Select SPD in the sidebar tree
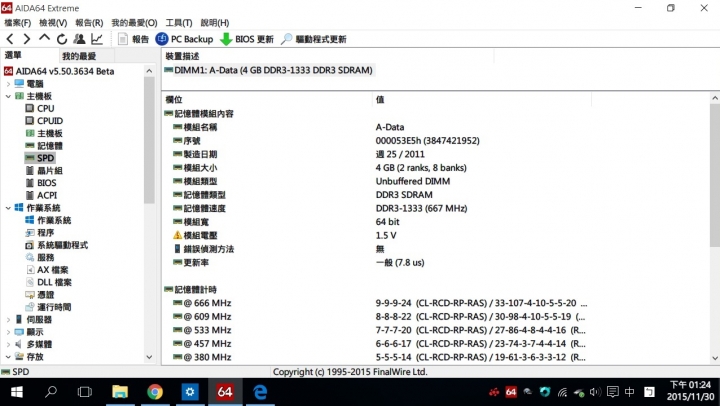This screenshot has width=720, height=406. pos(40,158)
